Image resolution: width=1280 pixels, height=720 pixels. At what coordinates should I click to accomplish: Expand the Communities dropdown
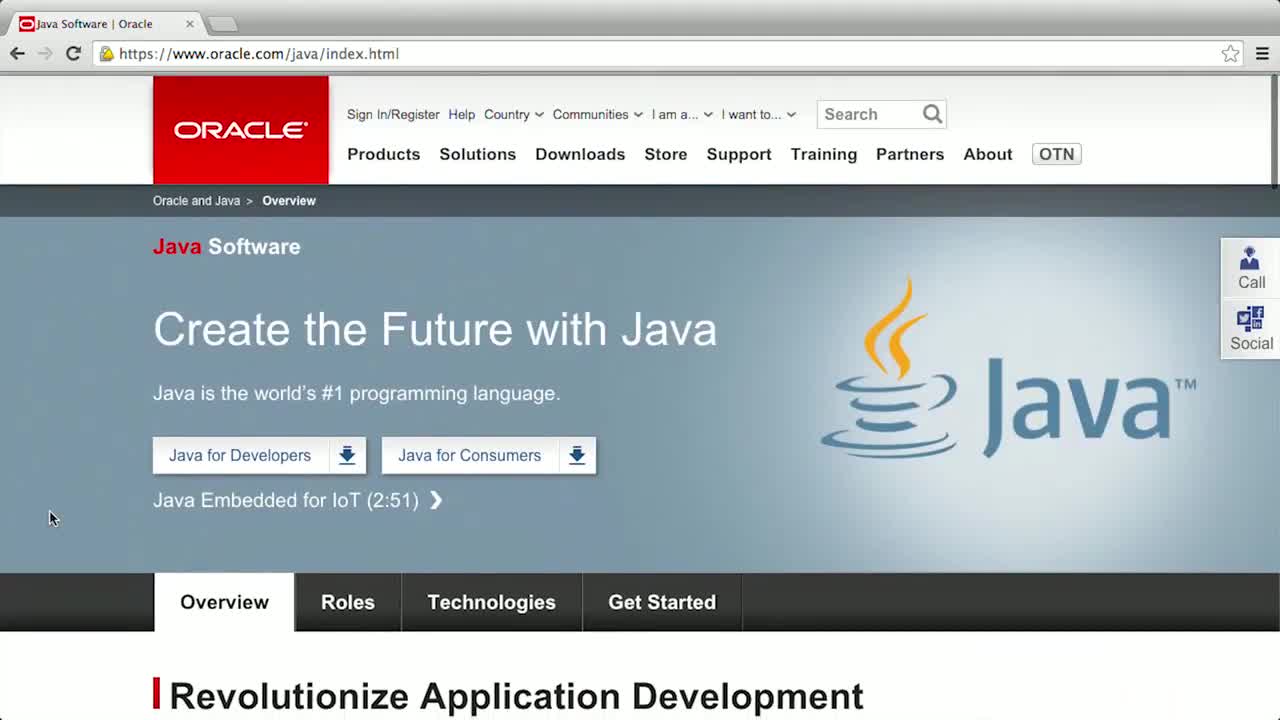(598, 114)
